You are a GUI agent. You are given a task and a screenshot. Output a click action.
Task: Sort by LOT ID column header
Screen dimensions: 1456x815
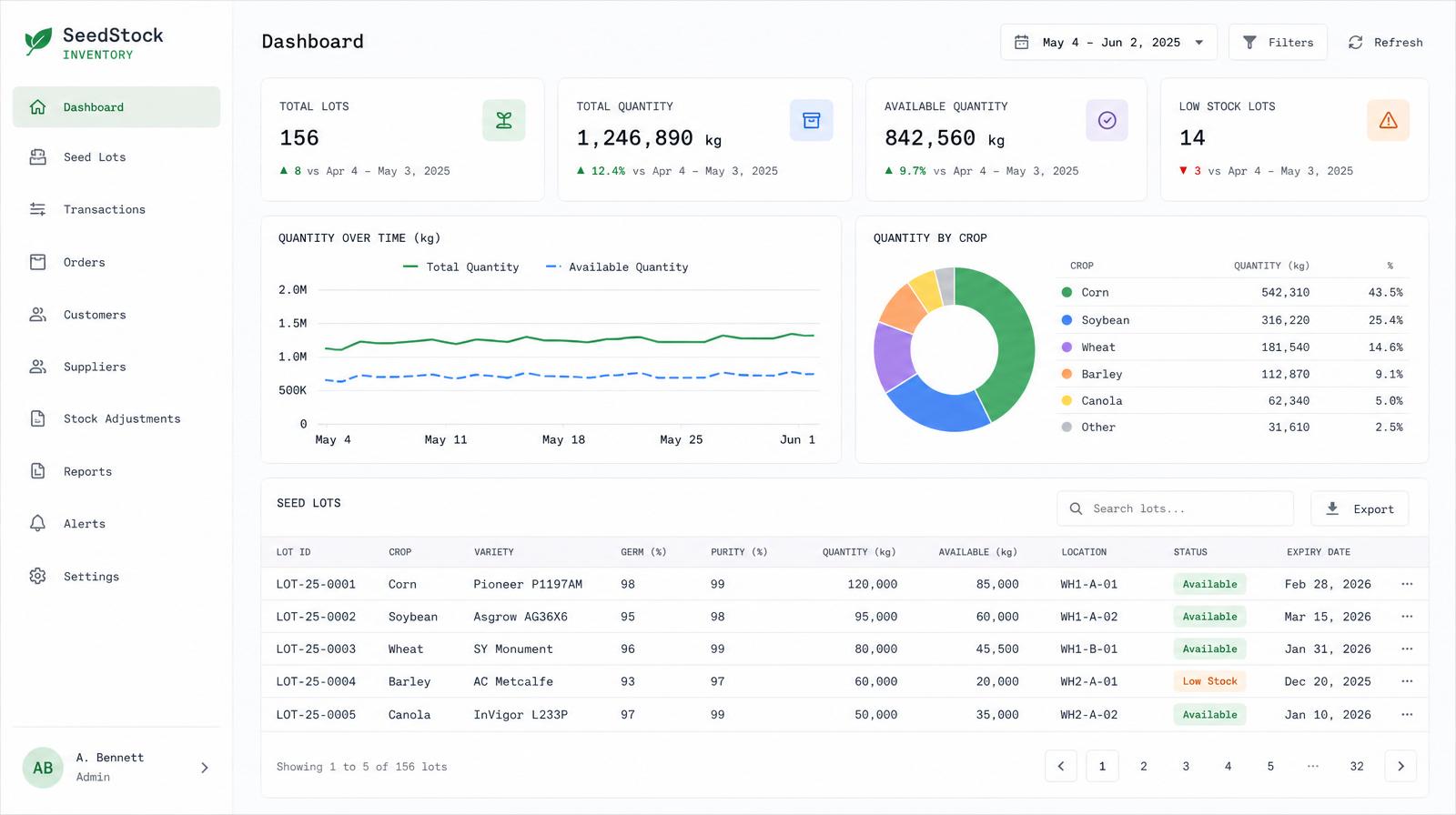coord(293,552)
